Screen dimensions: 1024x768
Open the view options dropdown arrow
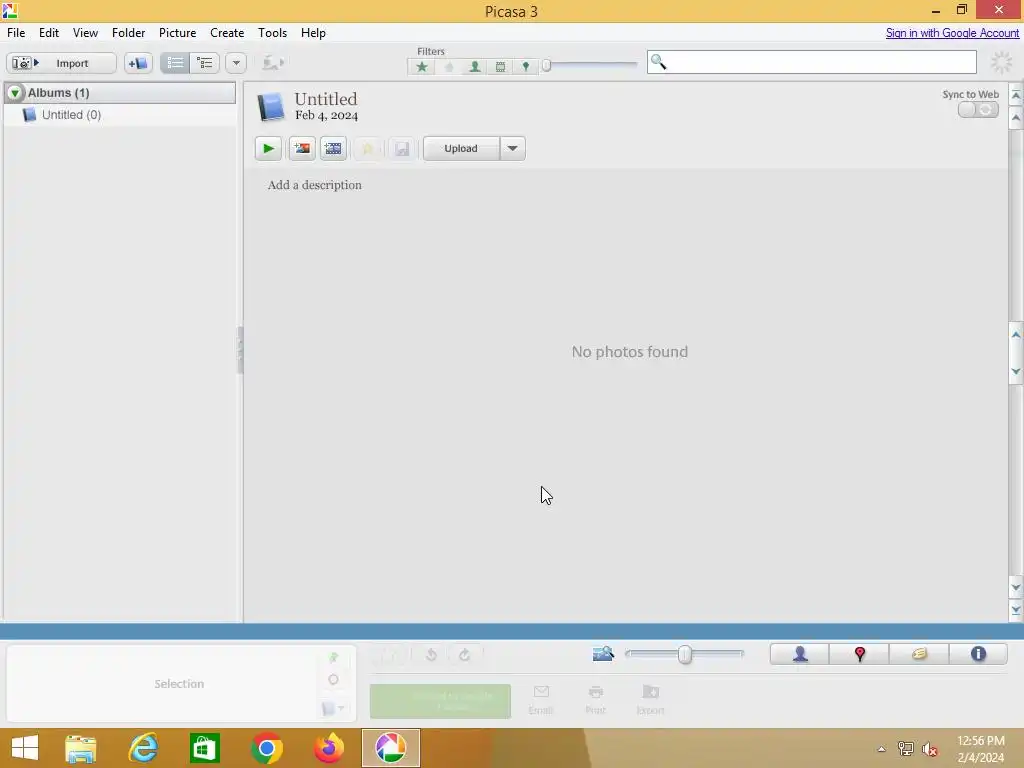[x=236, y=63]
